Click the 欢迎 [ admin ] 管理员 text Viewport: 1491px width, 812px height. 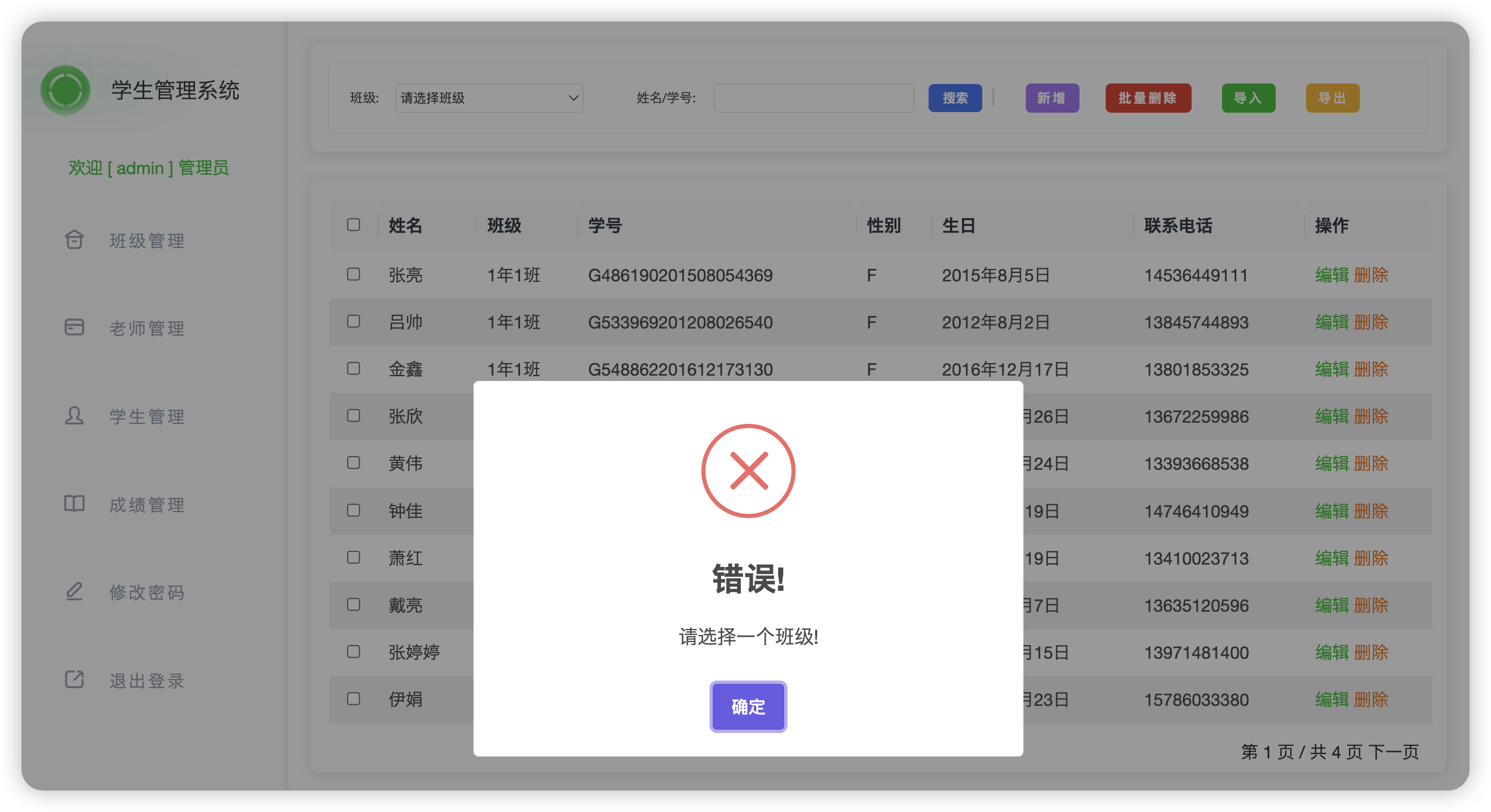coord(149,168)
